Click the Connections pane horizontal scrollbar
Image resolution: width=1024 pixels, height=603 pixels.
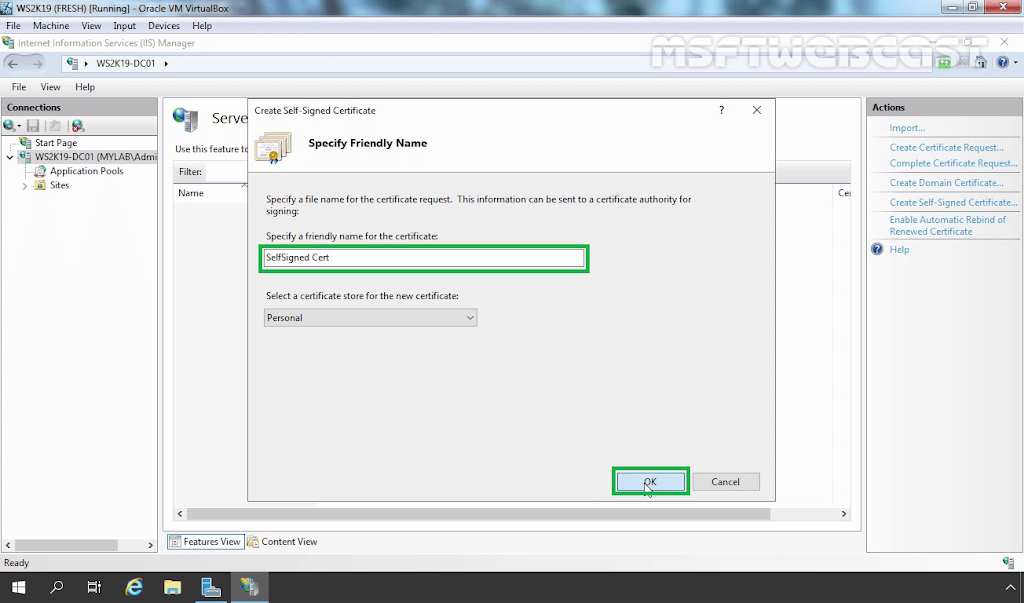[x=66, y=545]
